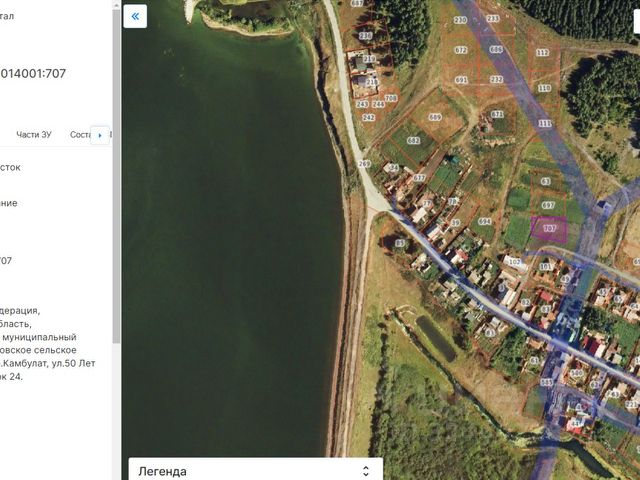
Task: Collapse the info panel with double-chevron button
Action: [135, 16]
